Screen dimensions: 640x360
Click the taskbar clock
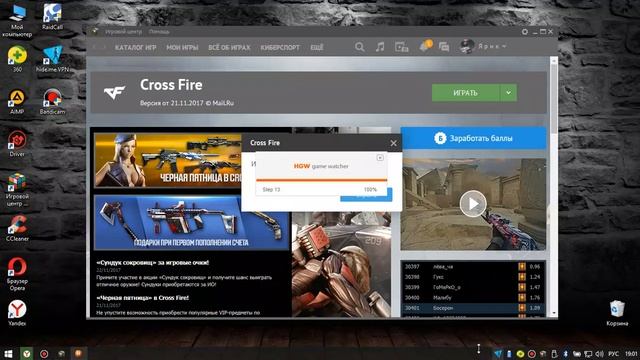(x=631, y=353)
